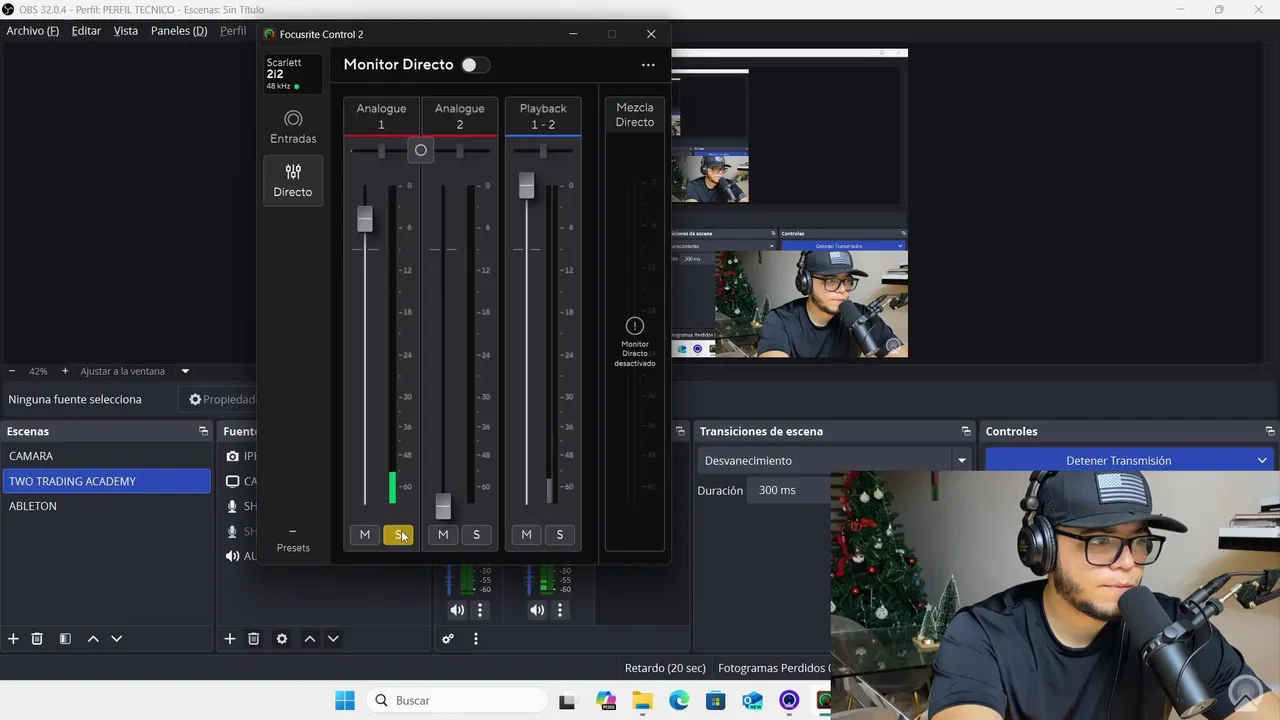Open the Entradas section in Focusrite sidebar
Screen dimensions: 1280x720
(x=293, y=127)
